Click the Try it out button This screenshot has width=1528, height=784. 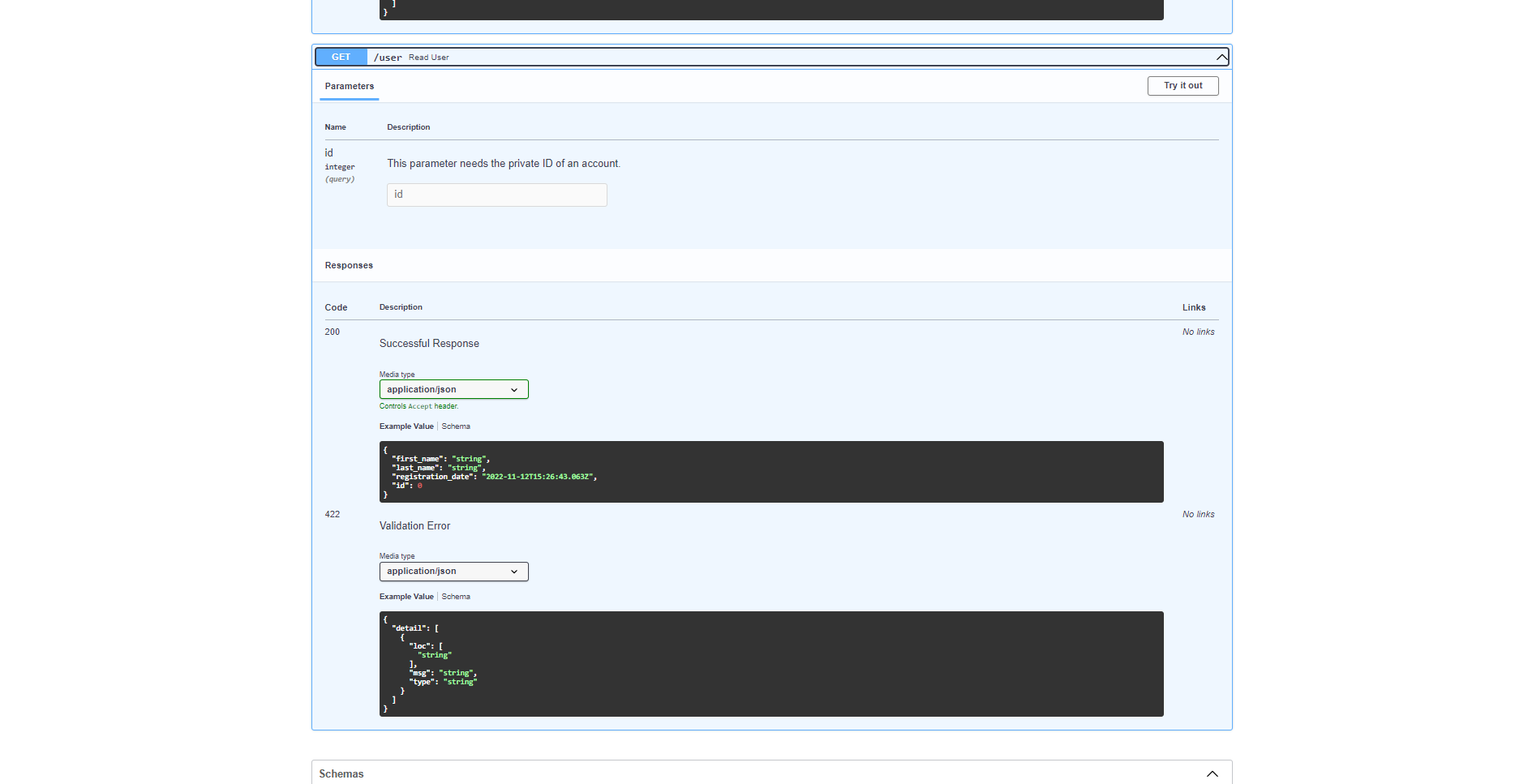tap(1182, 85)
